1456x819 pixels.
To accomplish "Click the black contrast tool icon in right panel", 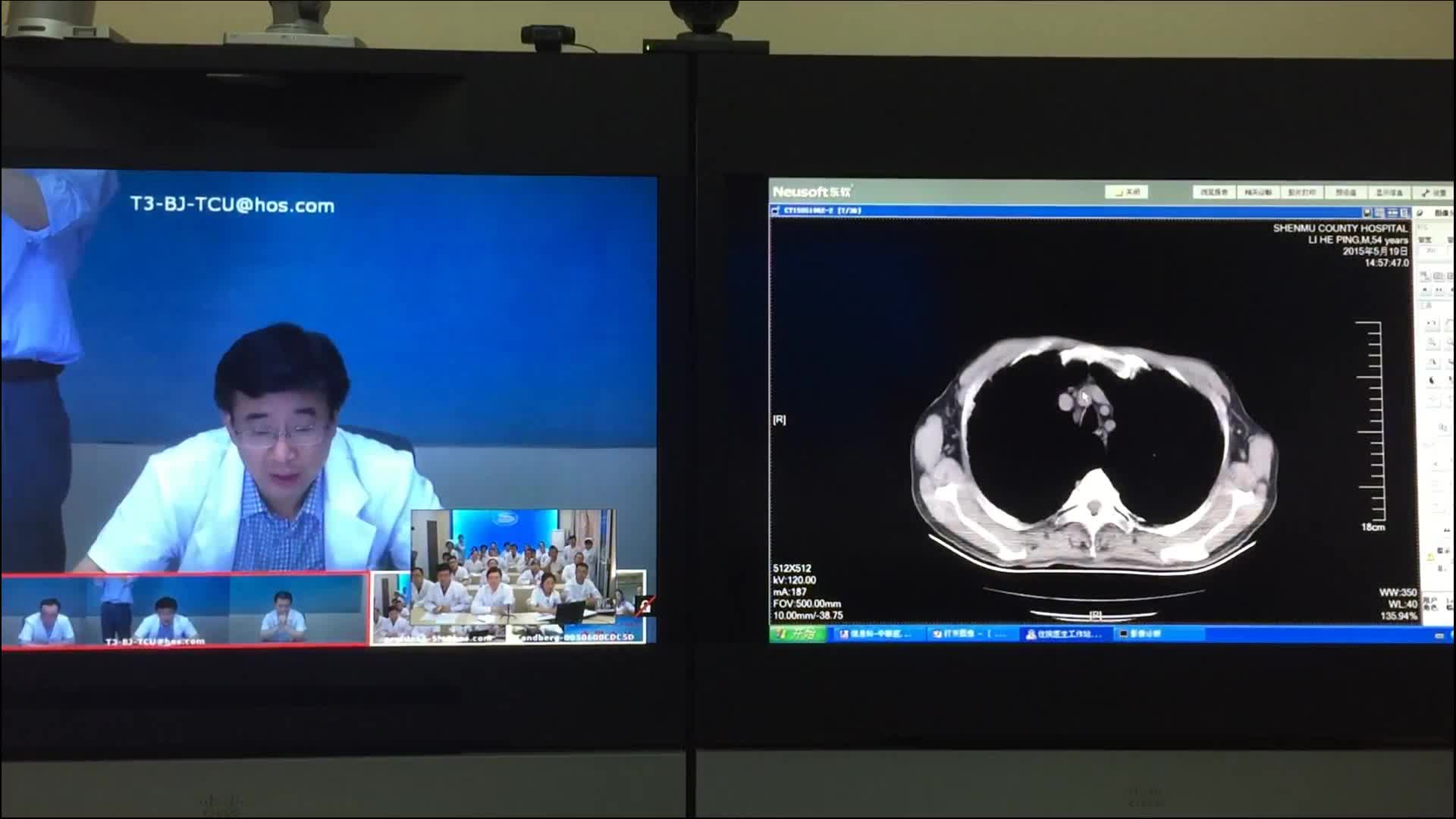I will point(1432,381).
